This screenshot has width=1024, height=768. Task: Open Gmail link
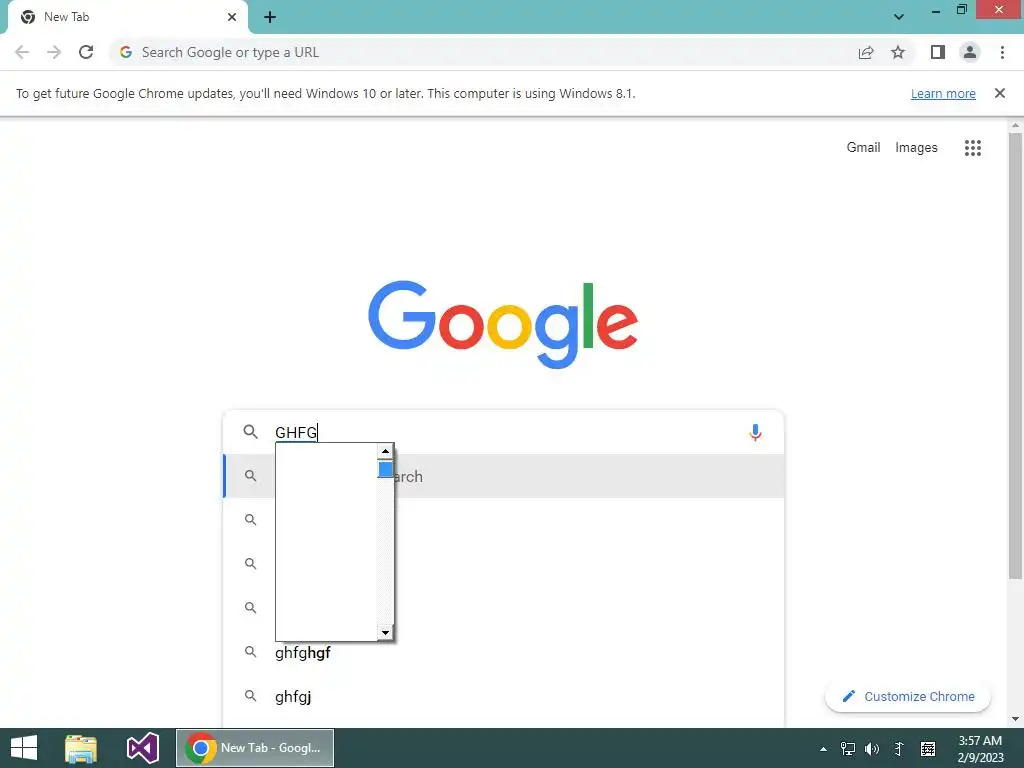[863, 148]
